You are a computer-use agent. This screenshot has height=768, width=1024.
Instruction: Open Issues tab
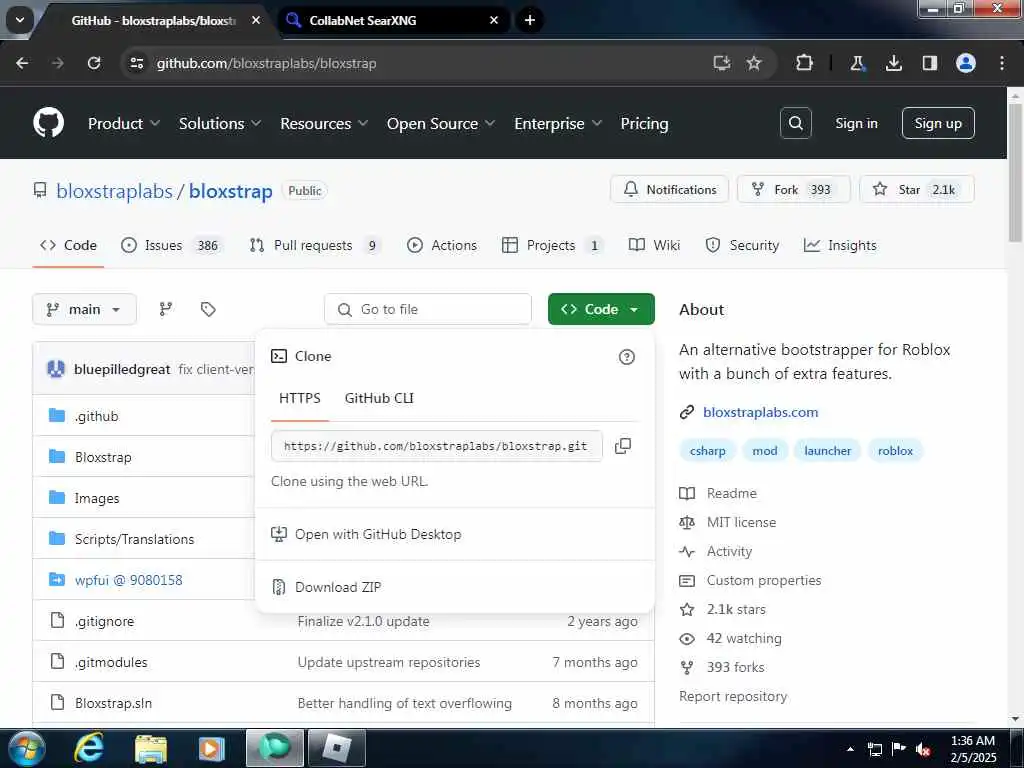click(x=172, y=245)
